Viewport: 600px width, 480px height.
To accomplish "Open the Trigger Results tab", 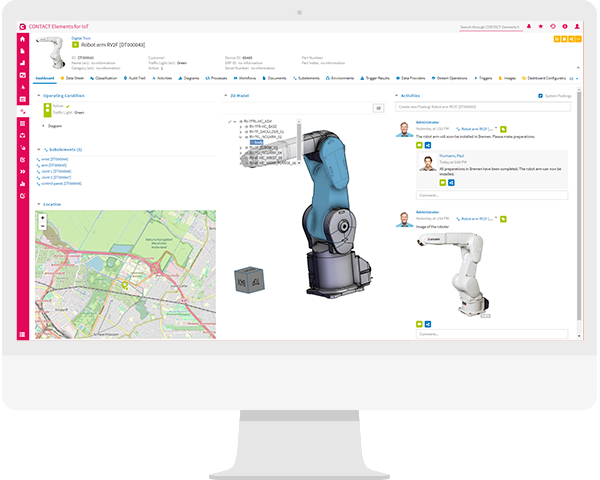I will 375,78.
